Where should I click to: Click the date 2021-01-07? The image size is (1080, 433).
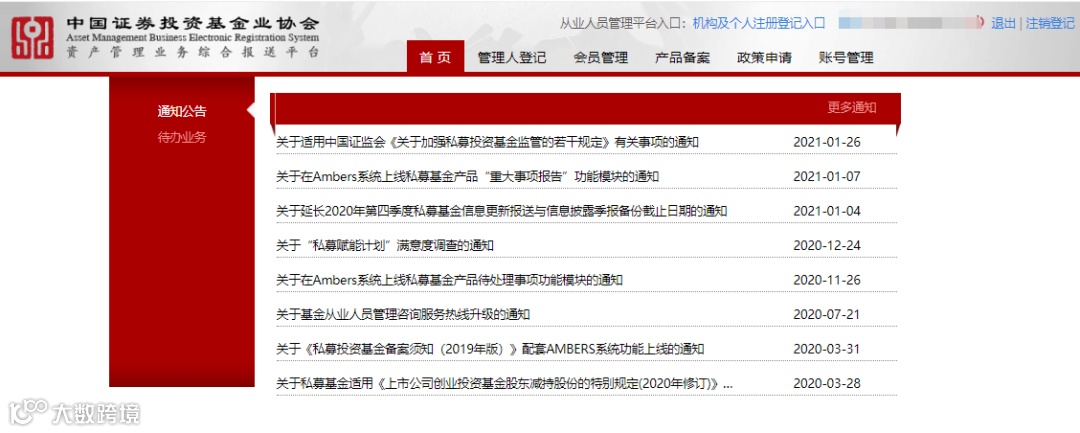click(x=827, y=177)
